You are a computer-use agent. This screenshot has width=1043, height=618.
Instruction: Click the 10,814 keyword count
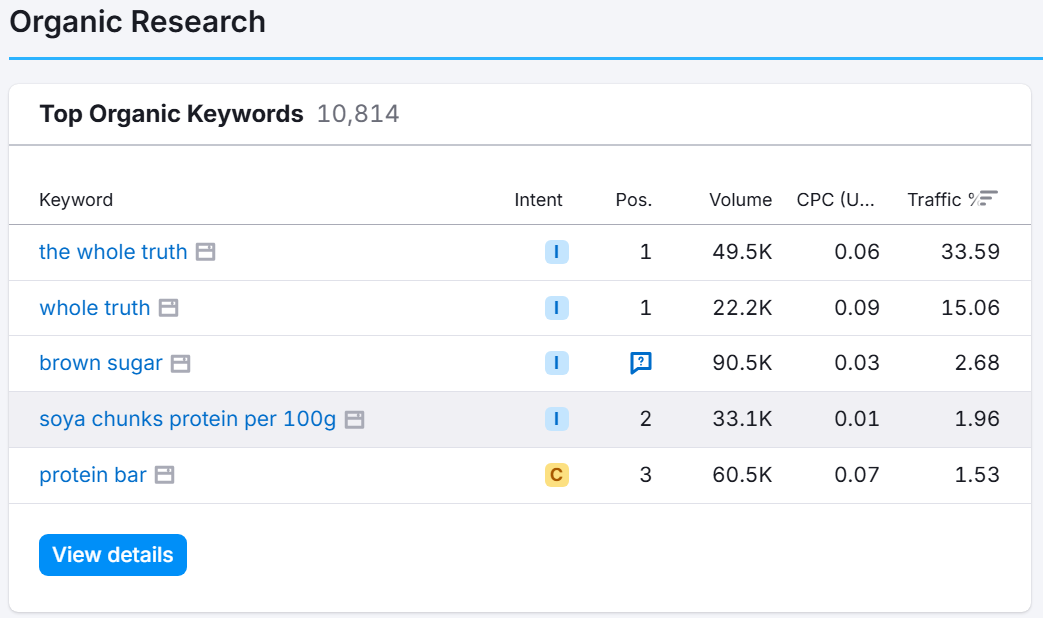coord(358,114)
